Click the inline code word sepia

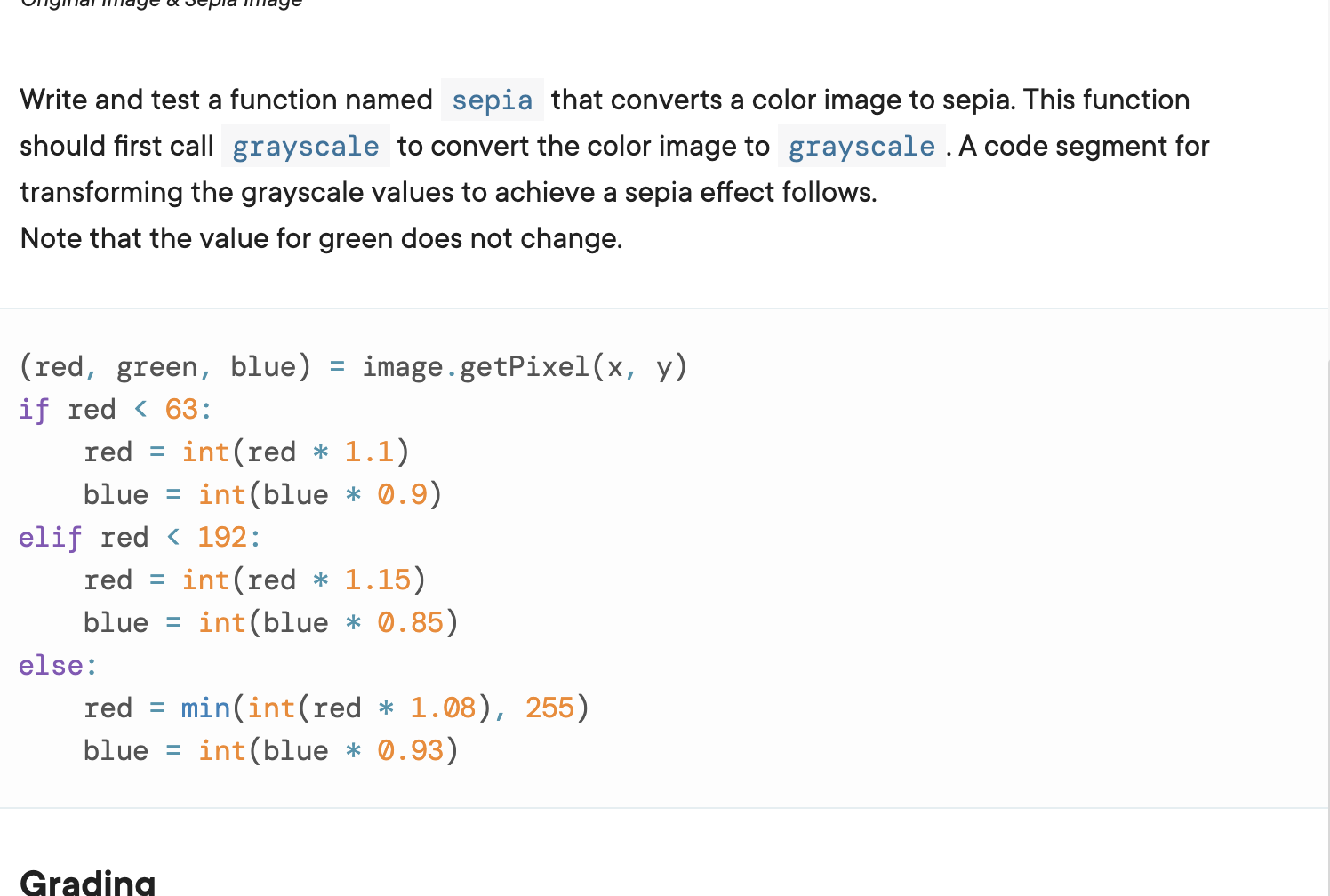tap(492, 100)
